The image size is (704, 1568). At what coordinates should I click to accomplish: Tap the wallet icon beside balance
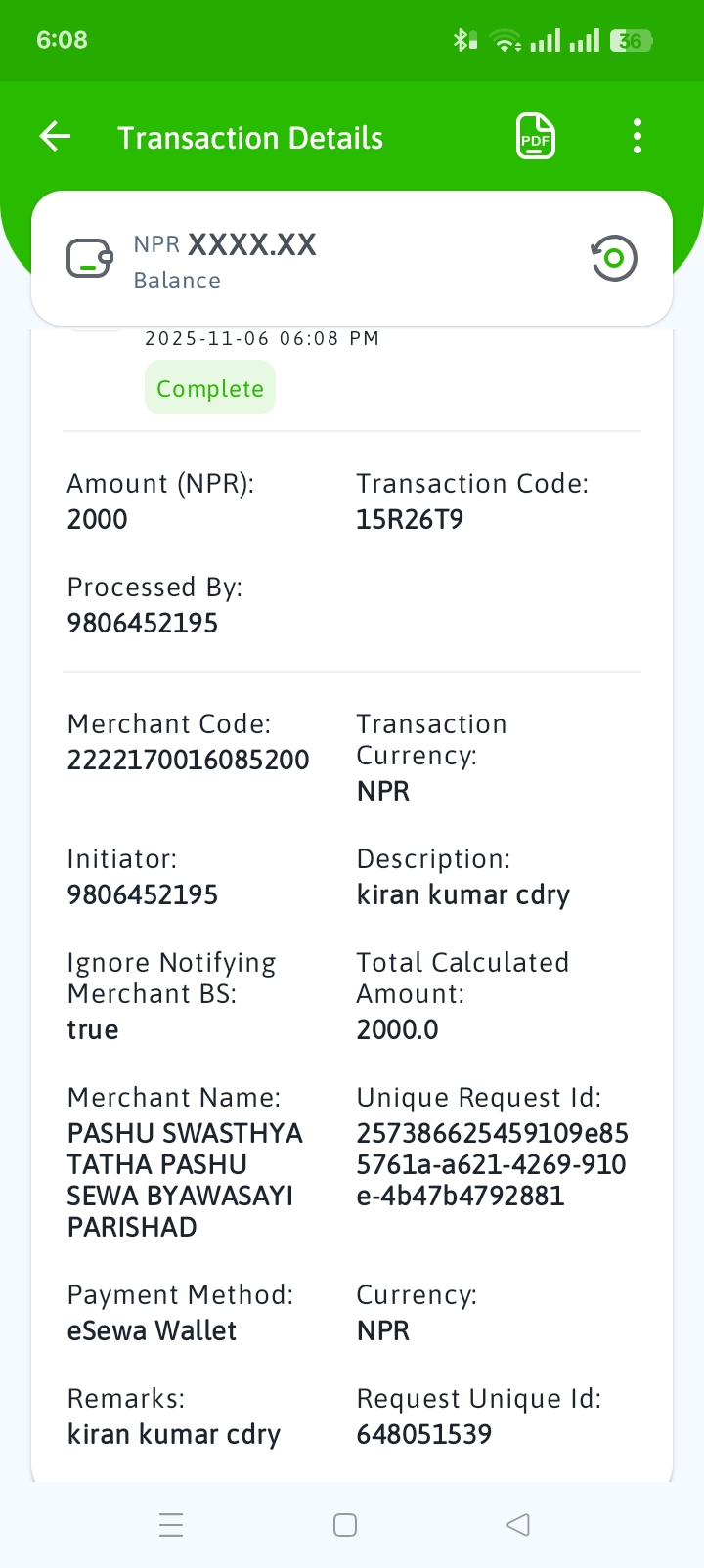[x=90, y=259]
